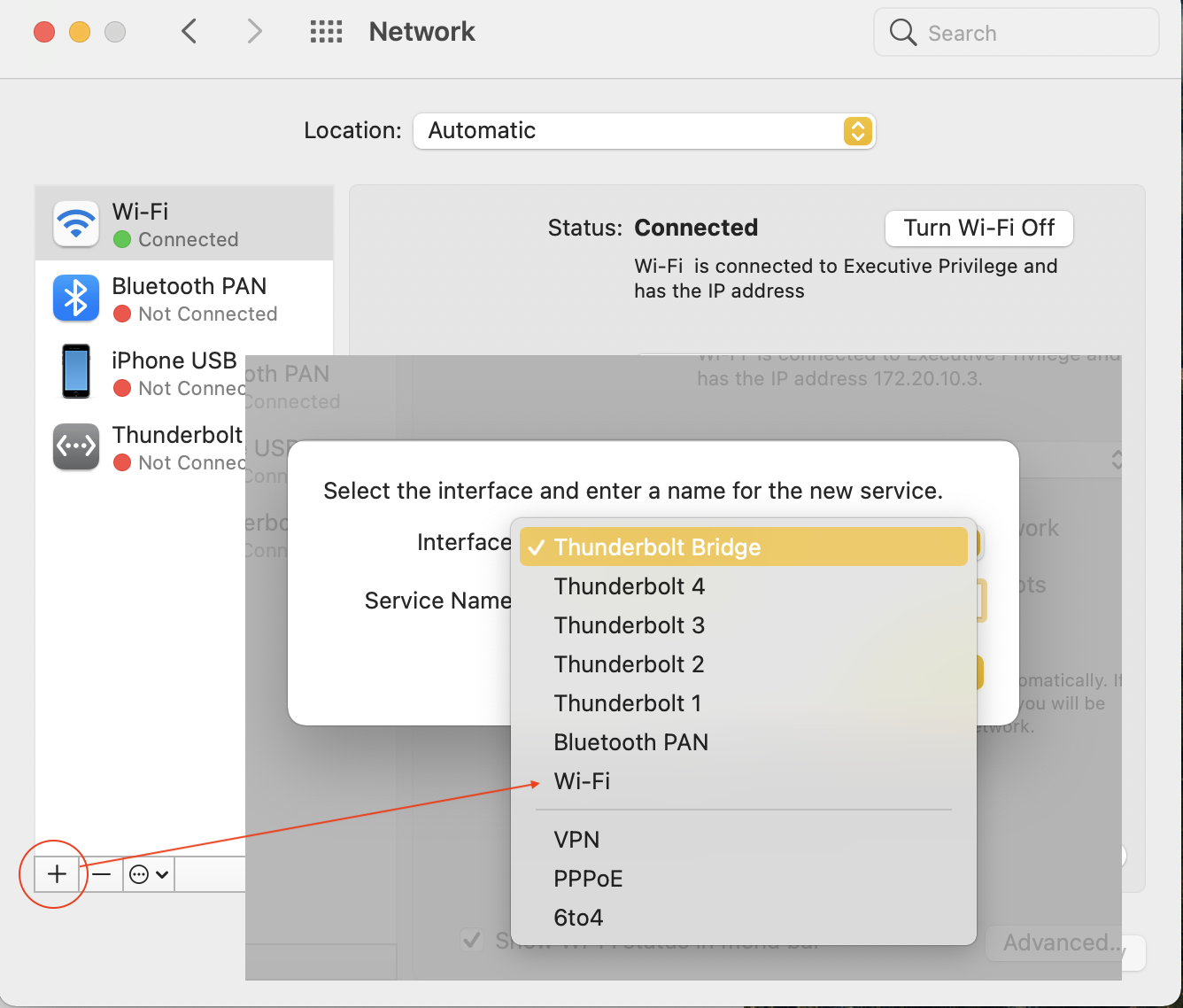Screen dimensions: 1183x1008
Task: Select VPN from the Interface menu
Action: (744, 840)
